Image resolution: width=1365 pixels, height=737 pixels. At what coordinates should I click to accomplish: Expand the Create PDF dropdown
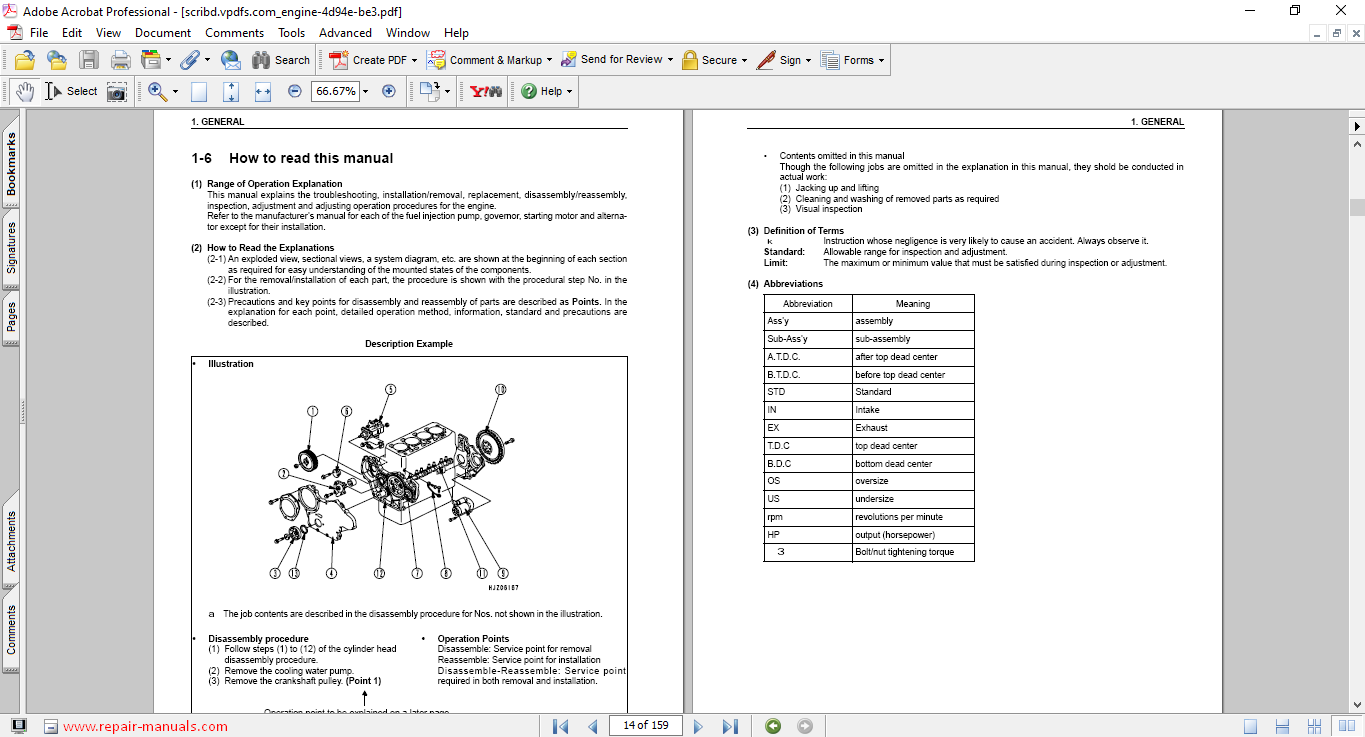click(x=414, y=60)
